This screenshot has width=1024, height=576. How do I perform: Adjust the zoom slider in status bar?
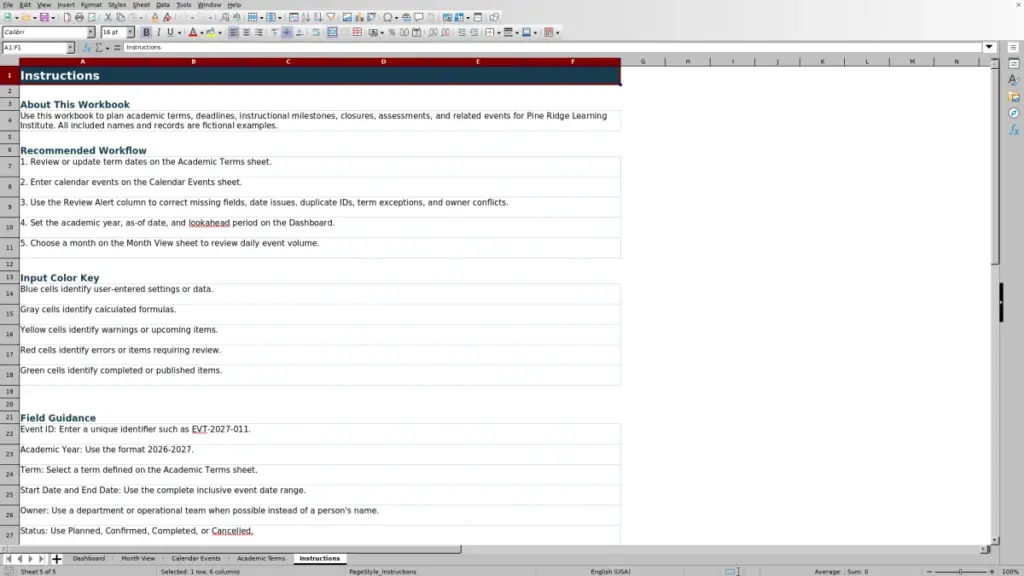(x=960, y=571)
